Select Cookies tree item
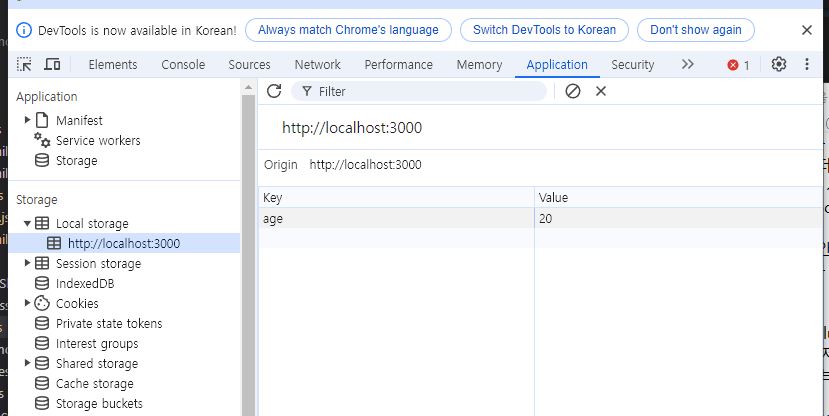Viewport: 829px width, 416px height. [77, 303]
